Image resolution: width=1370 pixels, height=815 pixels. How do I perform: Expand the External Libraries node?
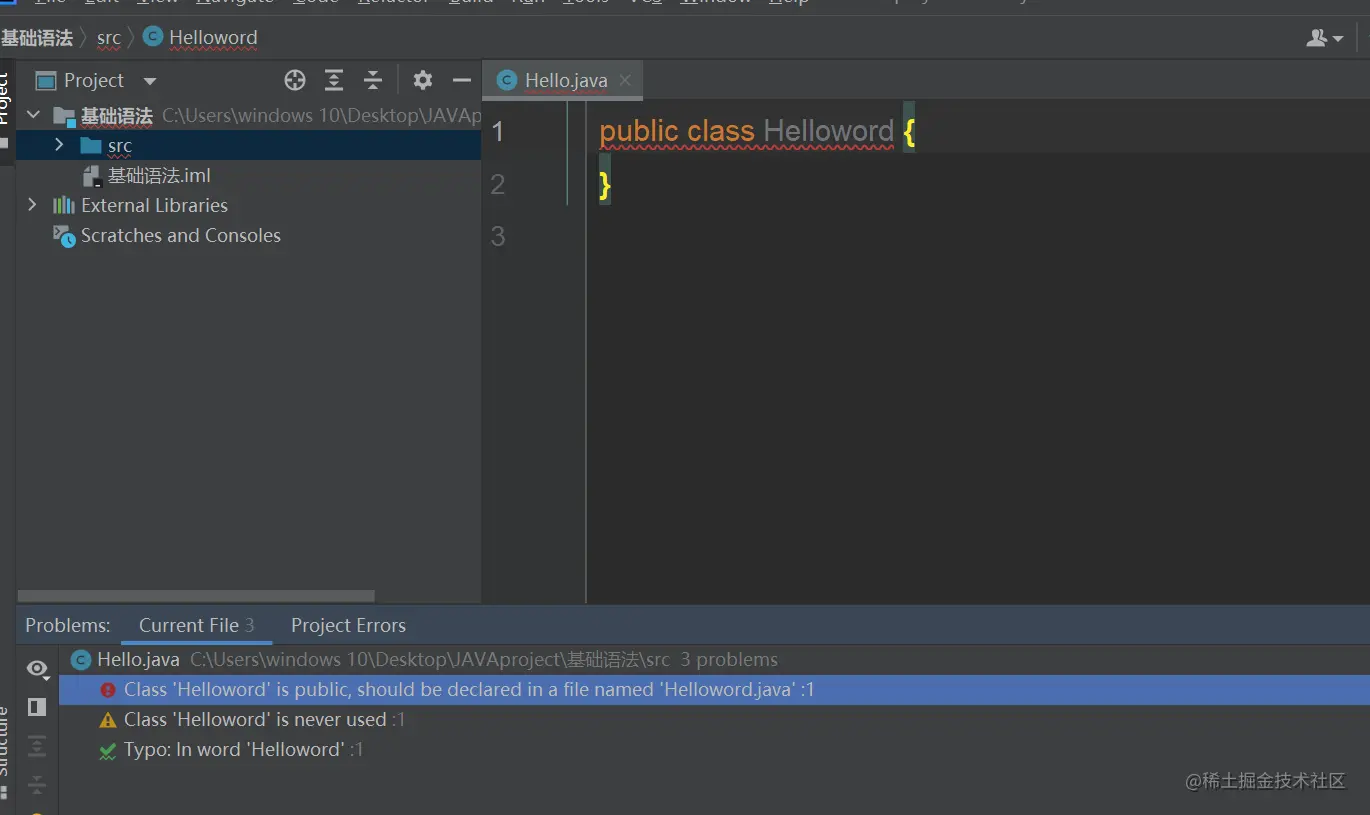[33, 205]
